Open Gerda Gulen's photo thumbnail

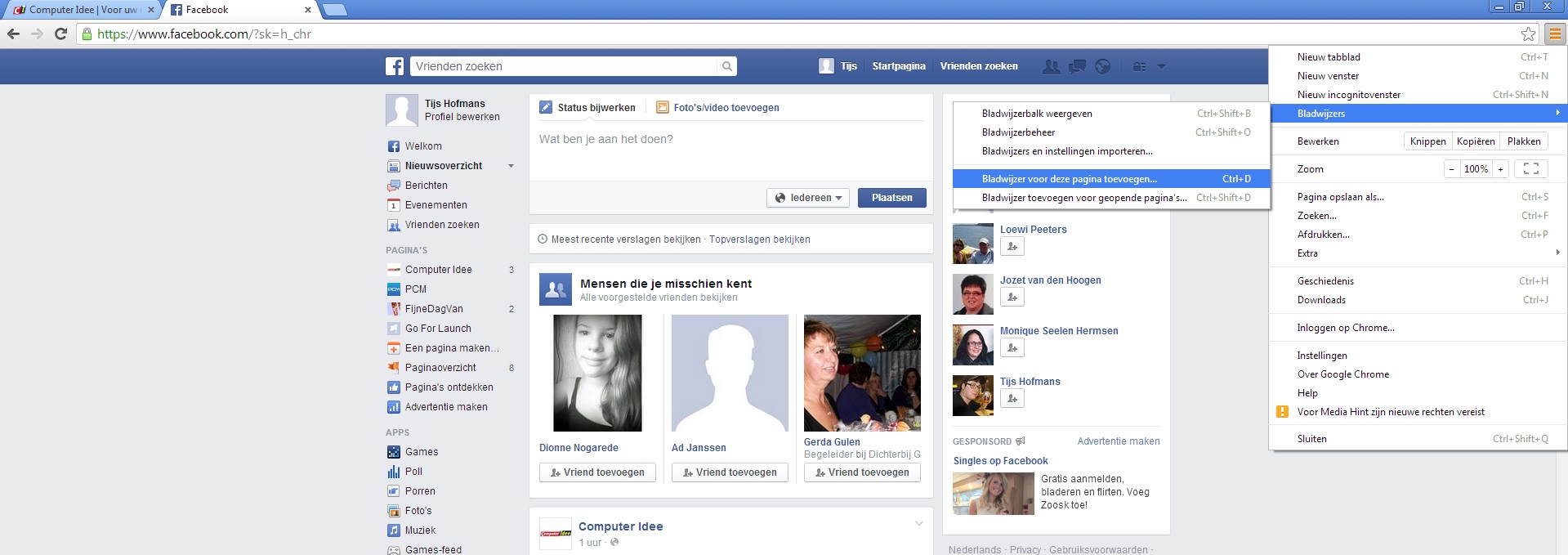[x=862, y=373]
